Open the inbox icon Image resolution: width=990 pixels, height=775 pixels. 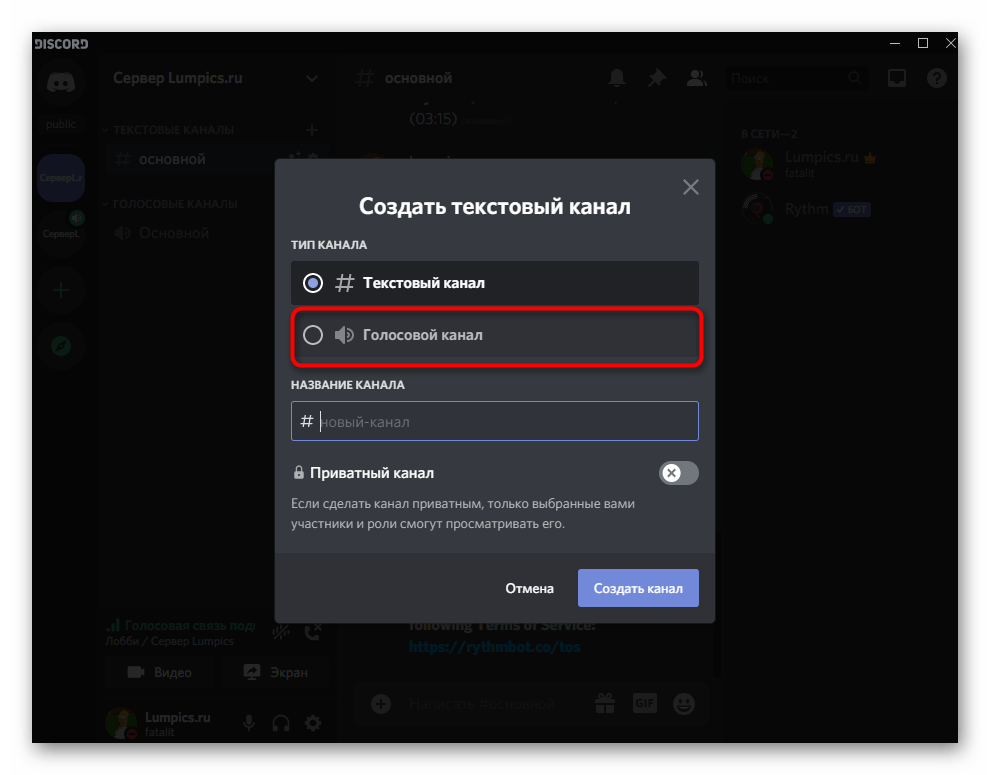click(x=897, y=78)
